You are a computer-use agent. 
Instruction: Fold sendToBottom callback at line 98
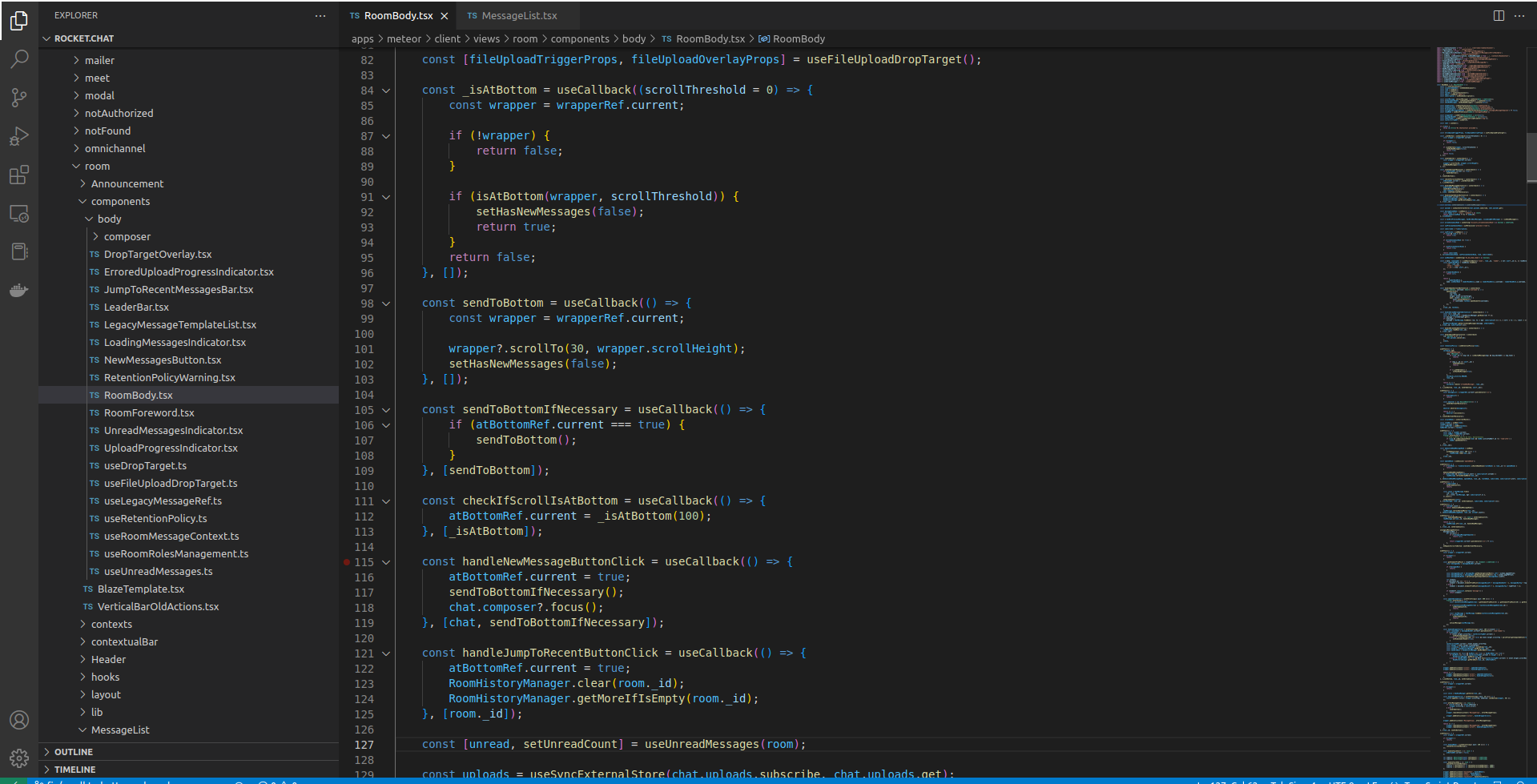(386, 304)
